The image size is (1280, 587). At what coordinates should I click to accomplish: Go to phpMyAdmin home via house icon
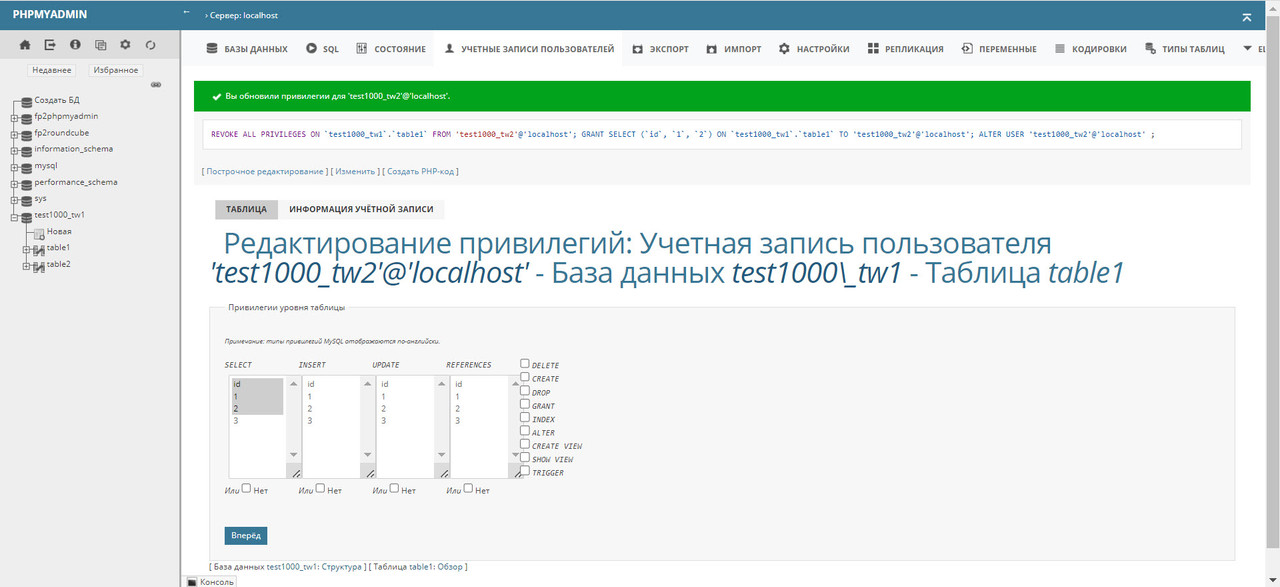tap(25, 45)
